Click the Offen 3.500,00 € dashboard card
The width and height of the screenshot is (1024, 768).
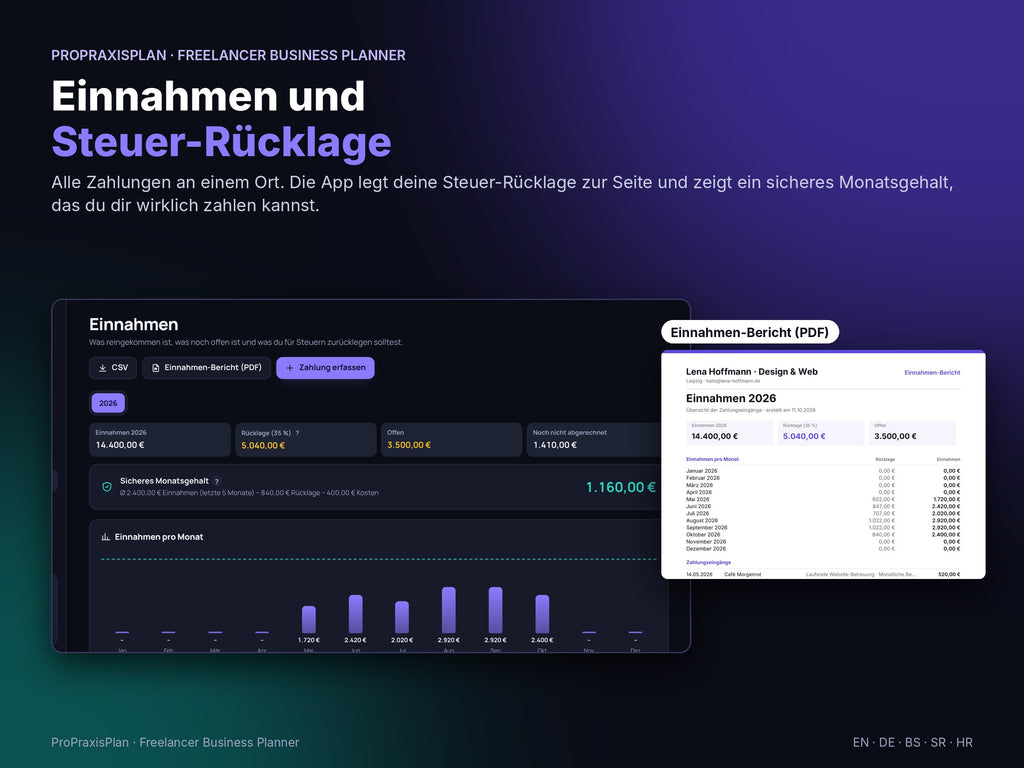pos(451,440)
